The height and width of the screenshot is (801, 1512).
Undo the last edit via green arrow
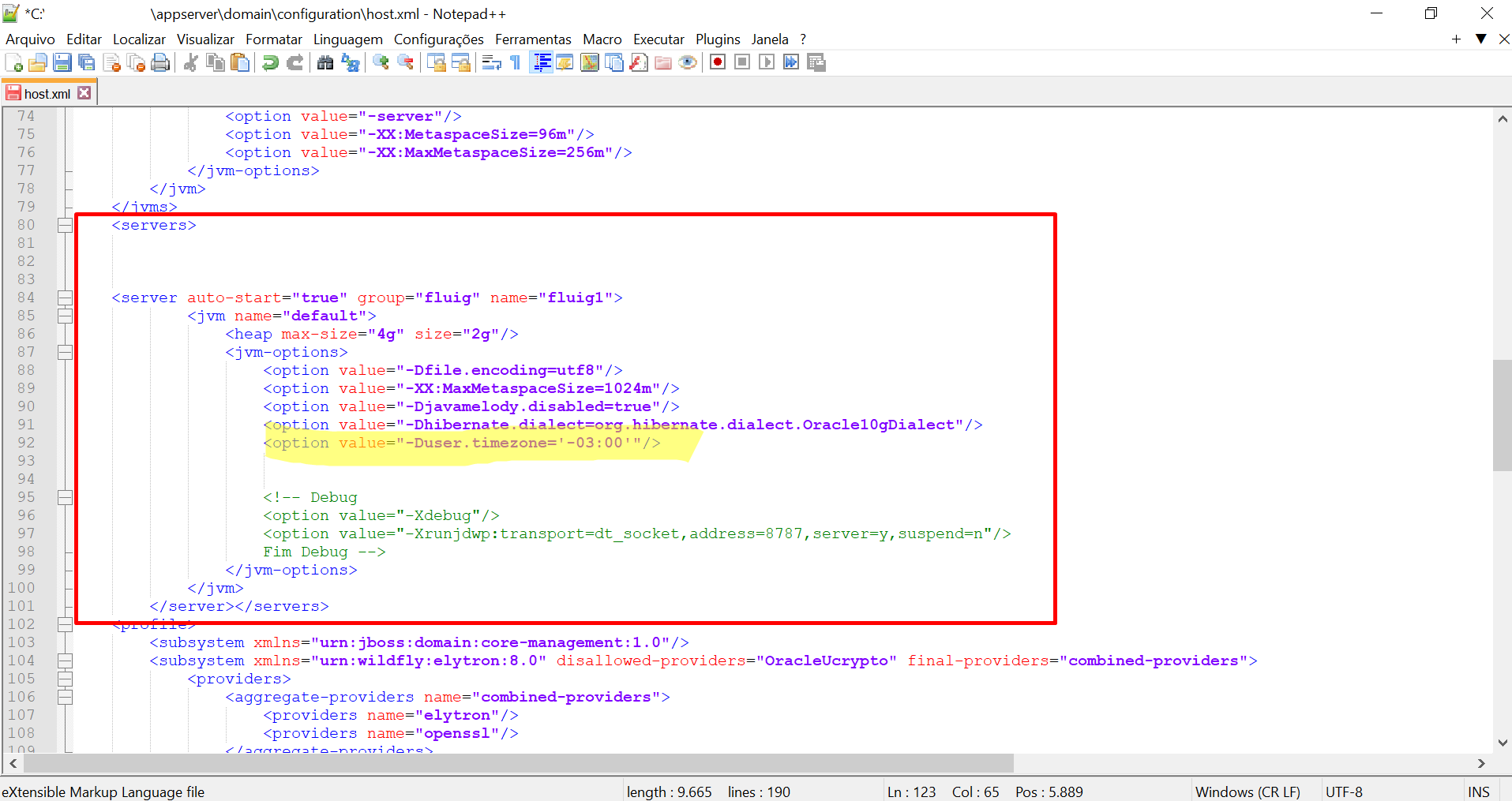click(270, 62)
